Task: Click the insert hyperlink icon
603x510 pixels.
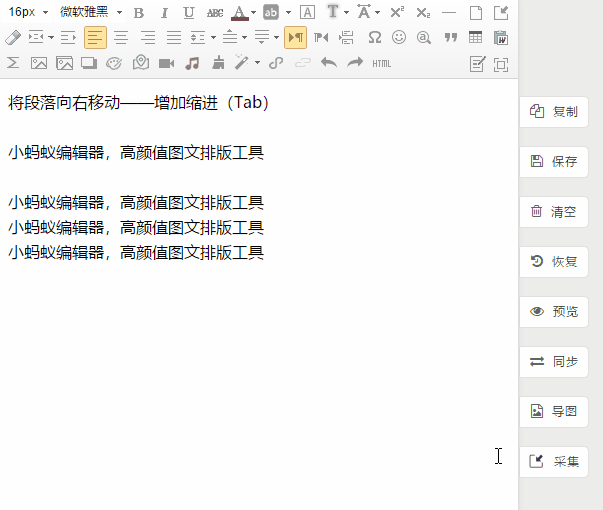Action: (x=276, y=63)
